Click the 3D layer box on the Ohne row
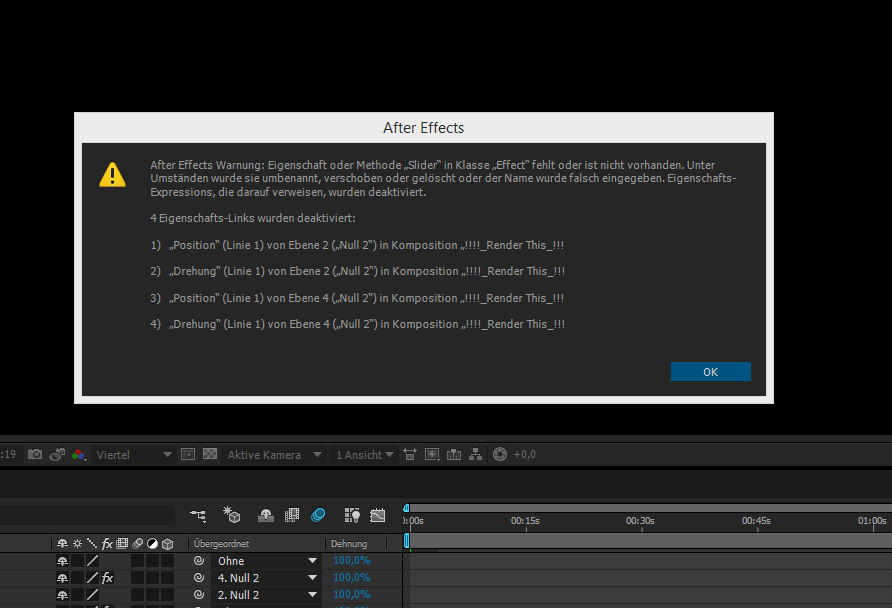 [167, 561]
